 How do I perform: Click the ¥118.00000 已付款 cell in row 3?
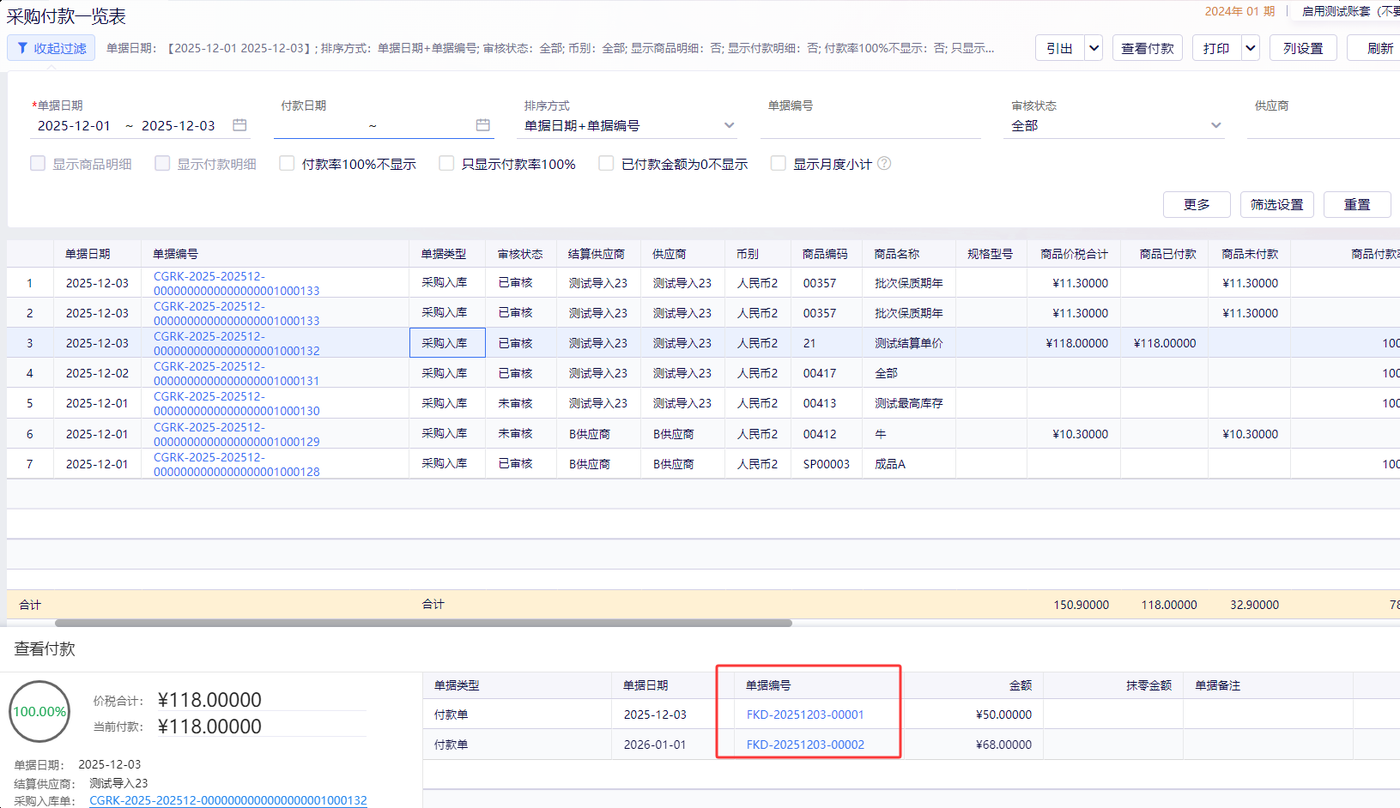coord(1165,343)
